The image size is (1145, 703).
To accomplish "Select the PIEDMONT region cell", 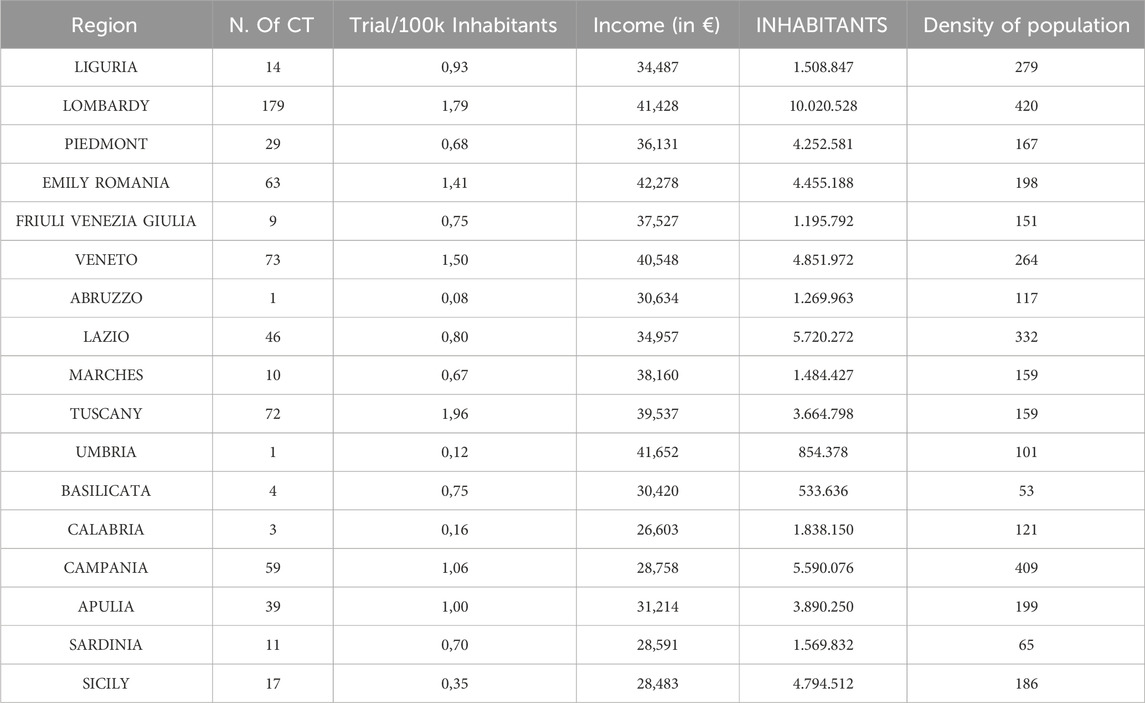I will pos(106,144).
